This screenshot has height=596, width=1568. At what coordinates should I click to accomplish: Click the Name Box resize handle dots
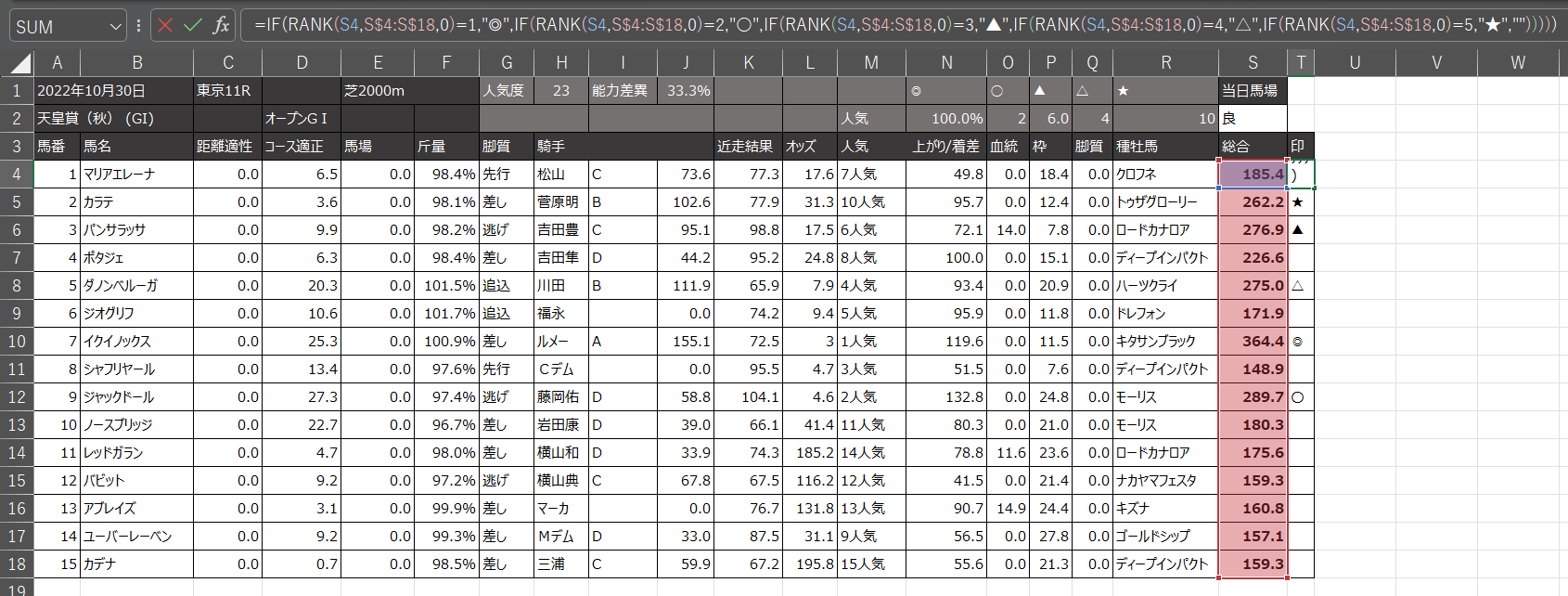[138, 26]
